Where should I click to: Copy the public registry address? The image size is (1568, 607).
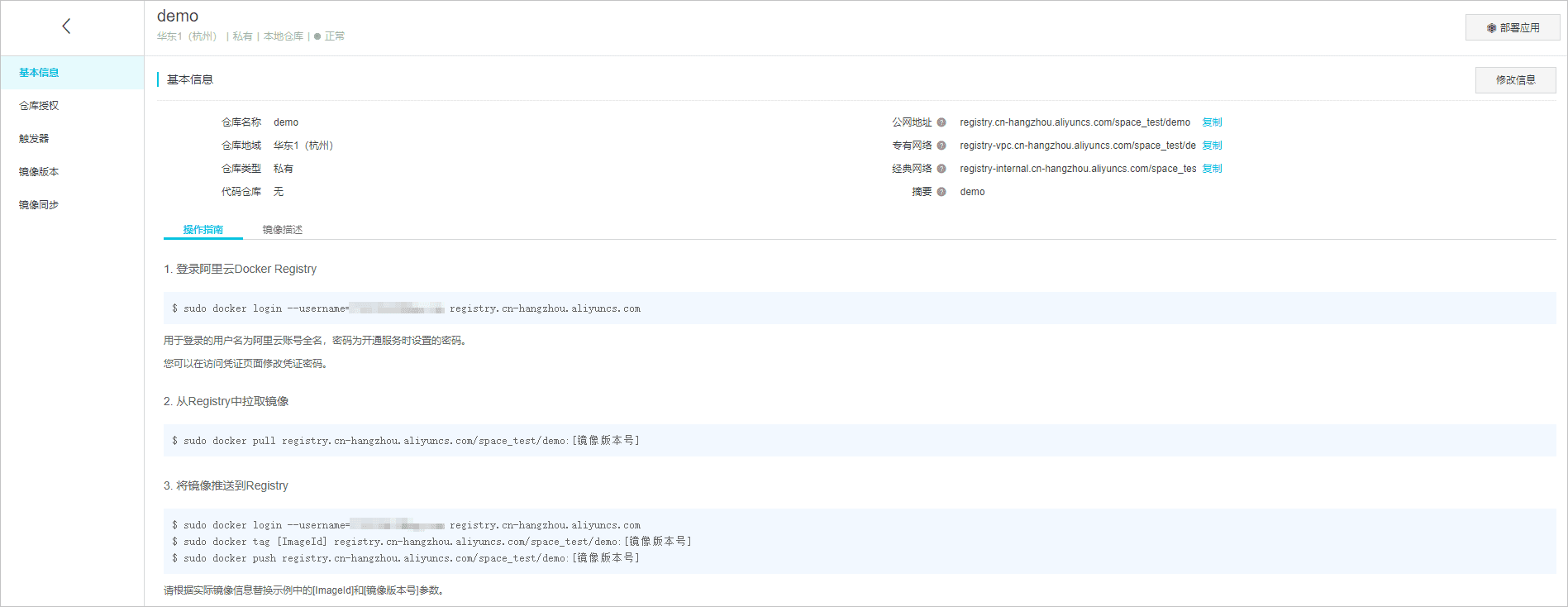click(1212, 122)
